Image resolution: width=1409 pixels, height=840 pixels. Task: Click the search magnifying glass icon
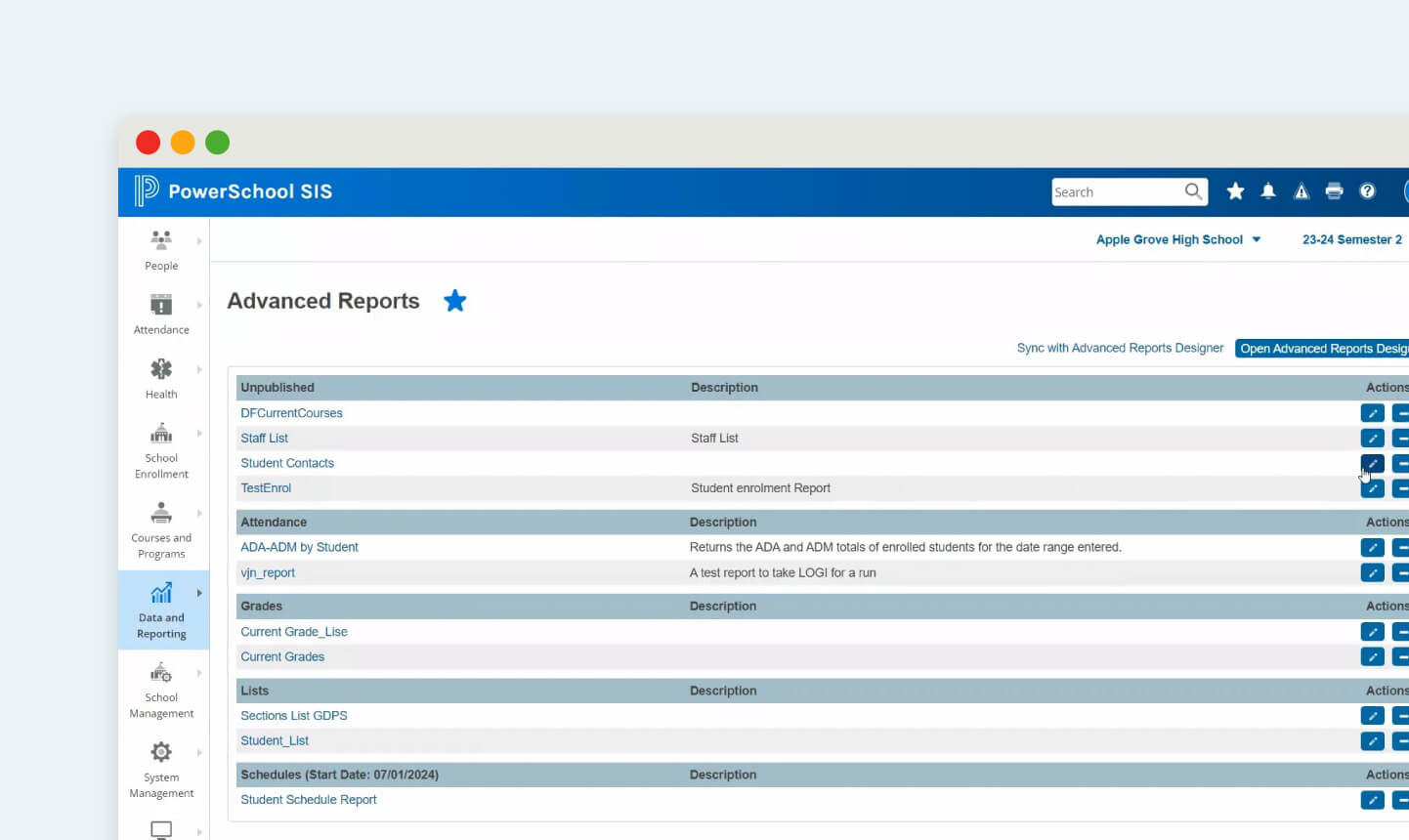coord(1193,191)
